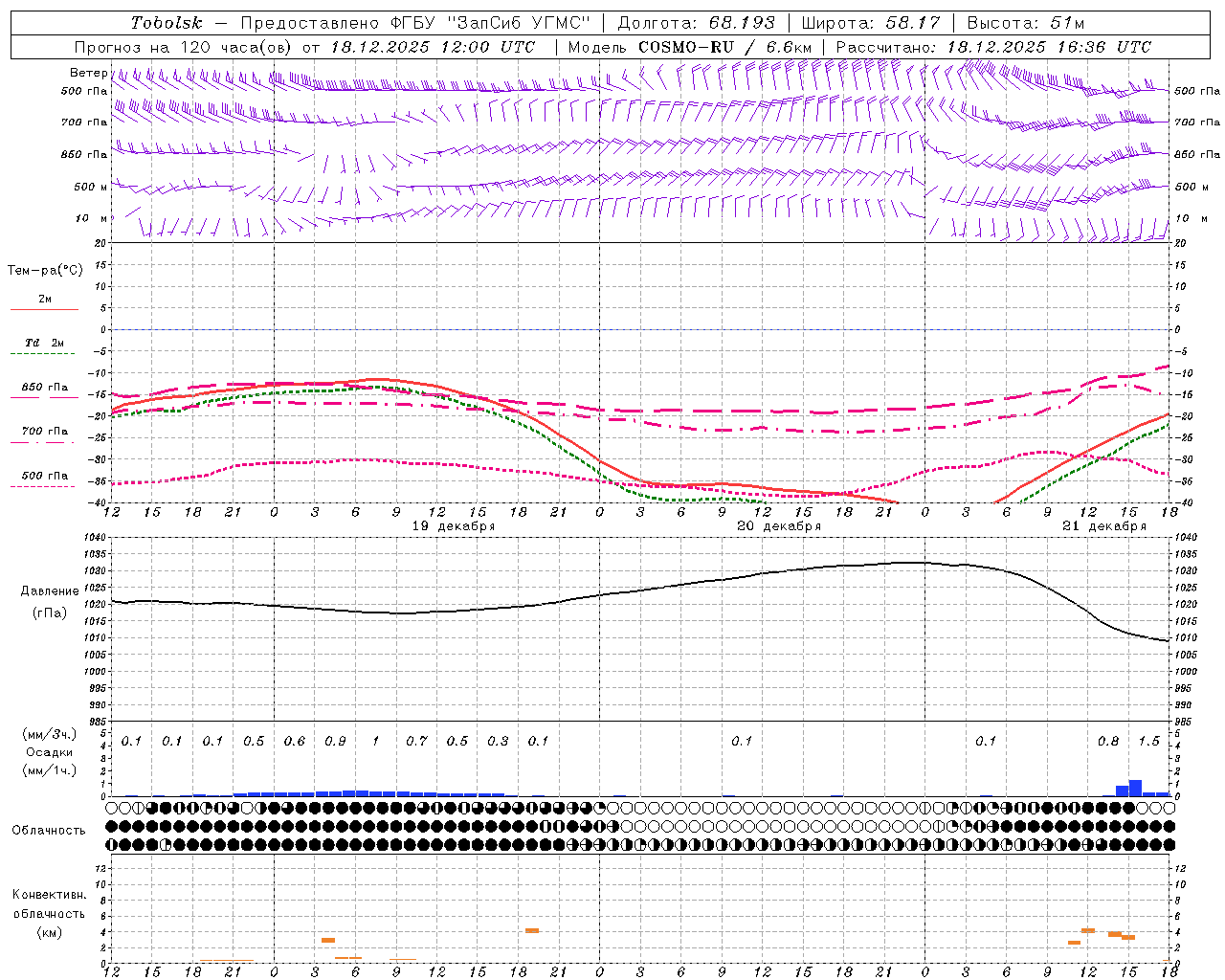Click the 3-hour precipitation value "0.3"

[498, 742]
